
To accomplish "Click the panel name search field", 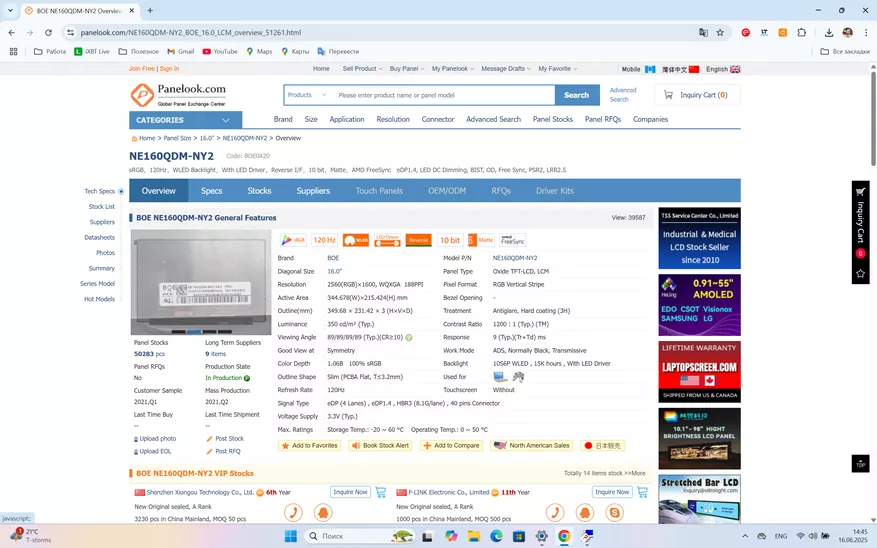I will tap(443, 95).
